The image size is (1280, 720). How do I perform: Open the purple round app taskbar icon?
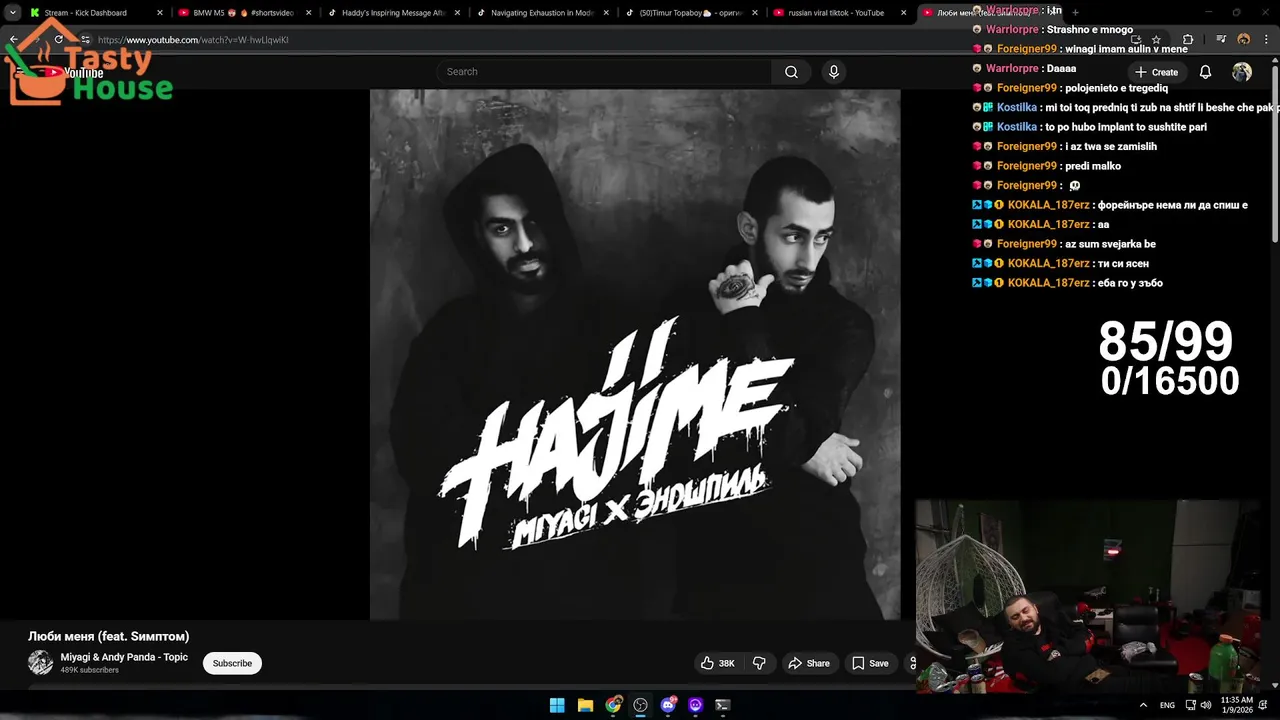(695, 705)
